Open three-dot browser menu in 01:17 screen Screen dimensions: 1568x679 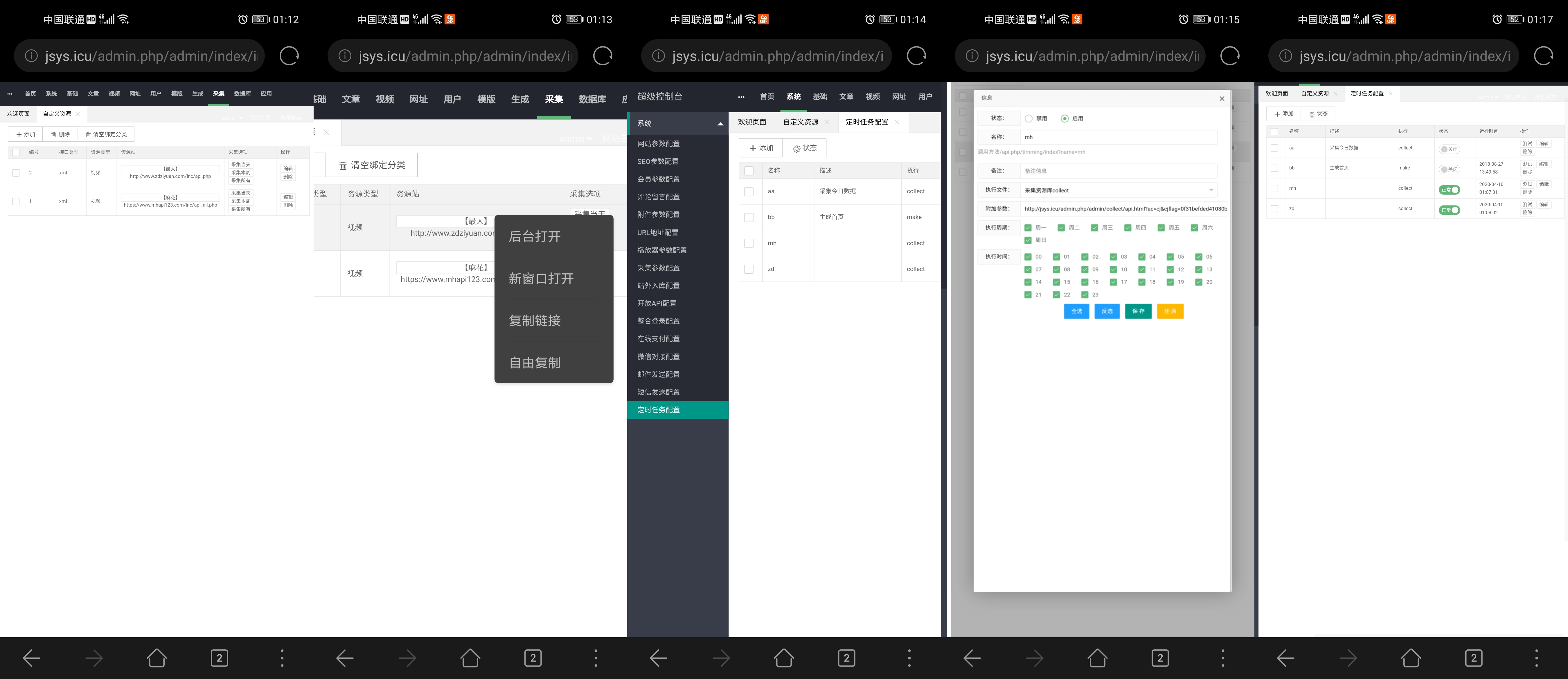[x=1536, y=658]
